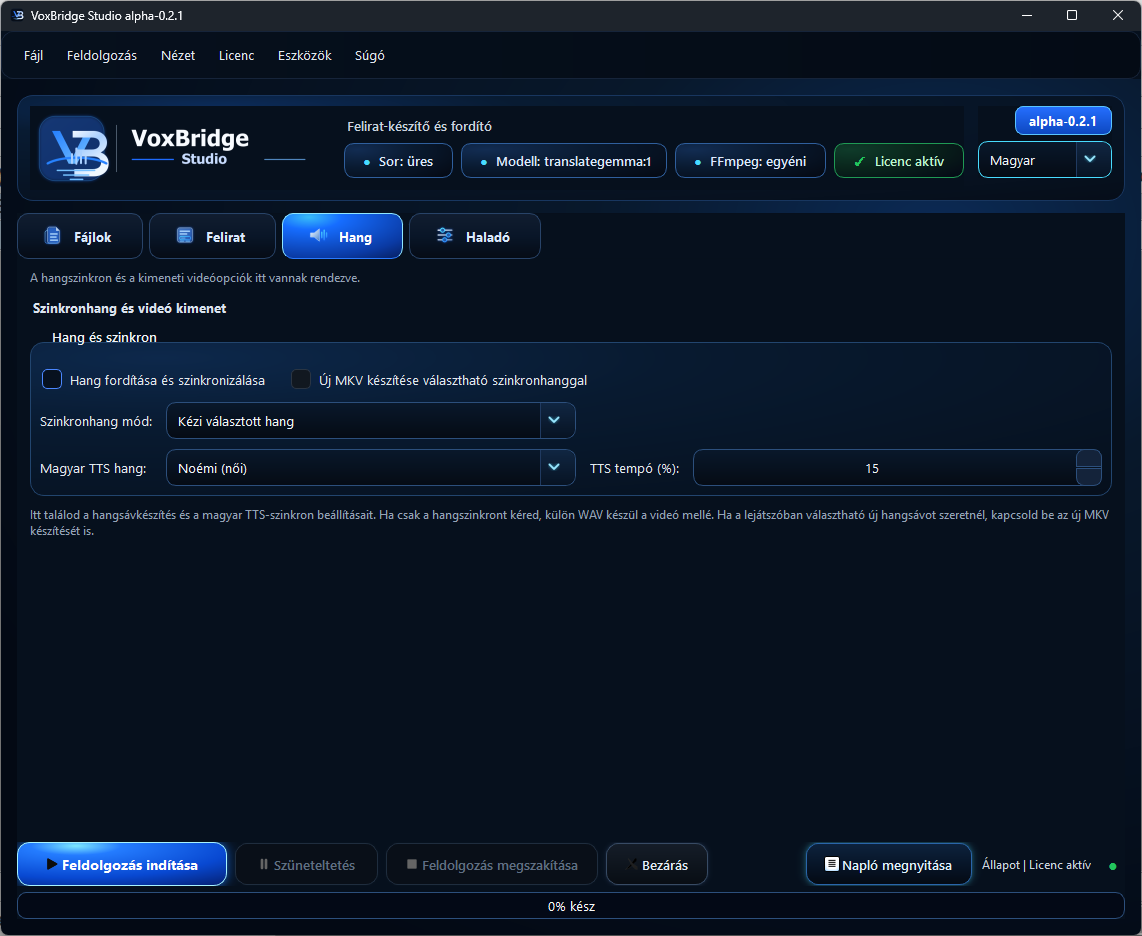Viewport: 1142px width, 936px height.
Task: Click the Sor: üres status pill
Action: [x=398, y=161]
